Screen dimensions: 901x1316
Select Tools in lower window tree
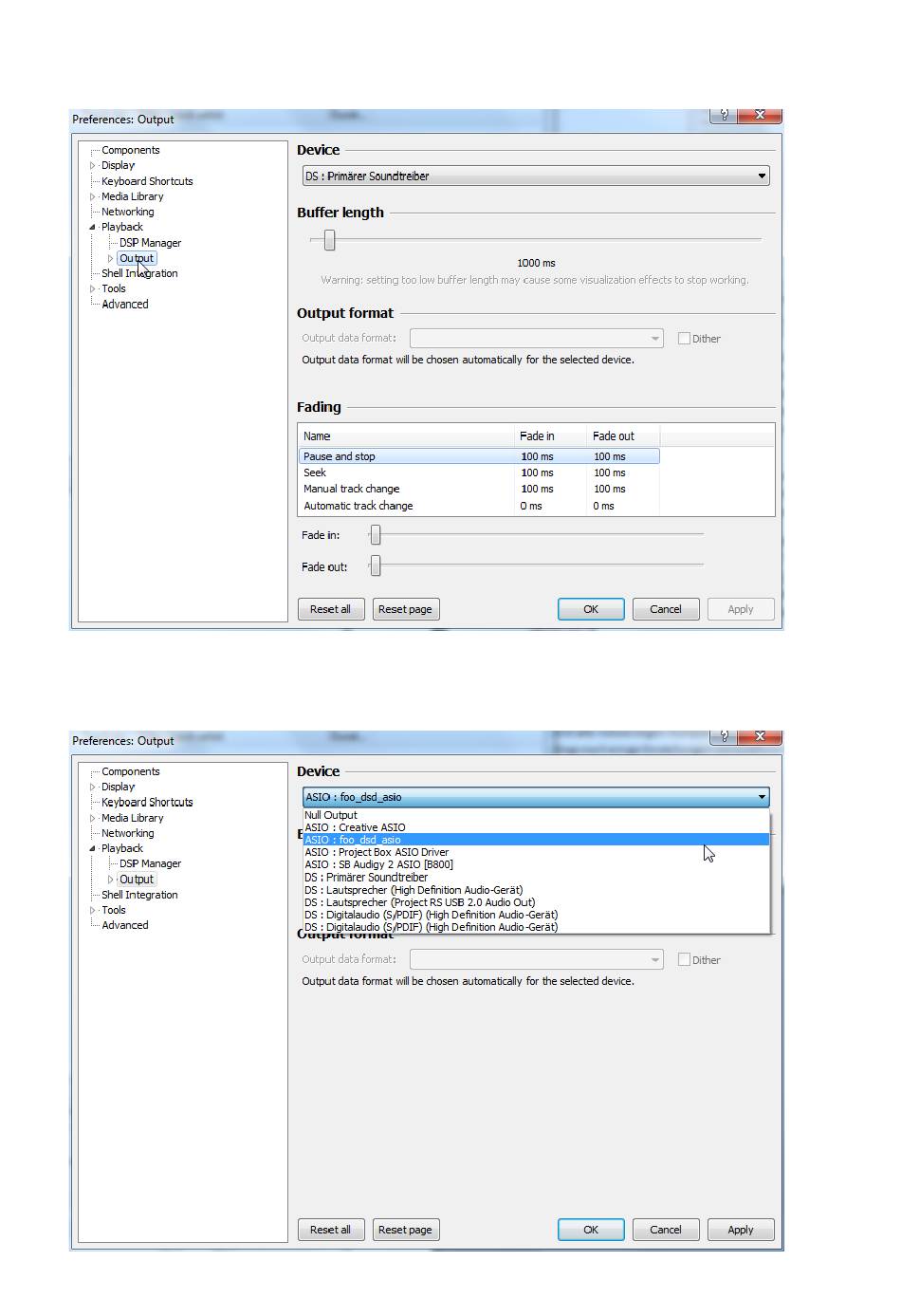pos(114,910)
